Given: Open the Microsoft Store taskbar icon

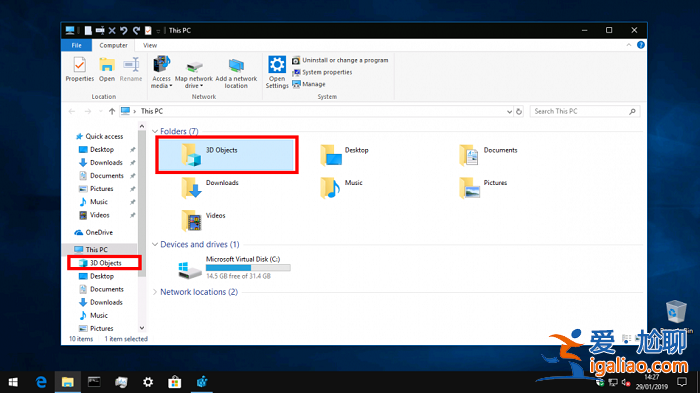Looking at the screenshot, I should 175,382.
